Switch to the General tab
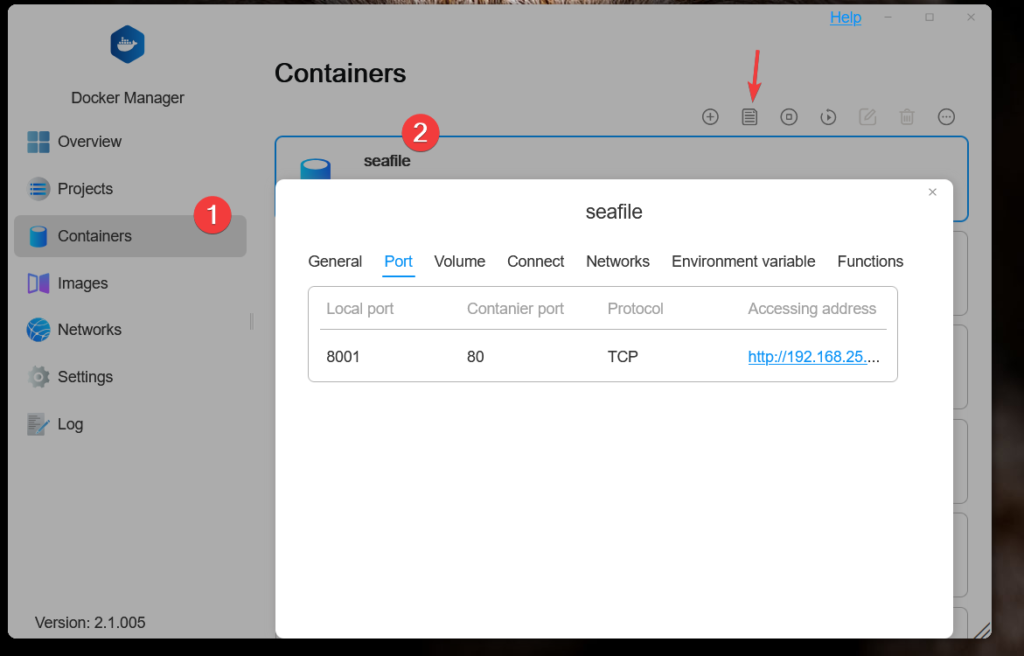 pos(335,261)
